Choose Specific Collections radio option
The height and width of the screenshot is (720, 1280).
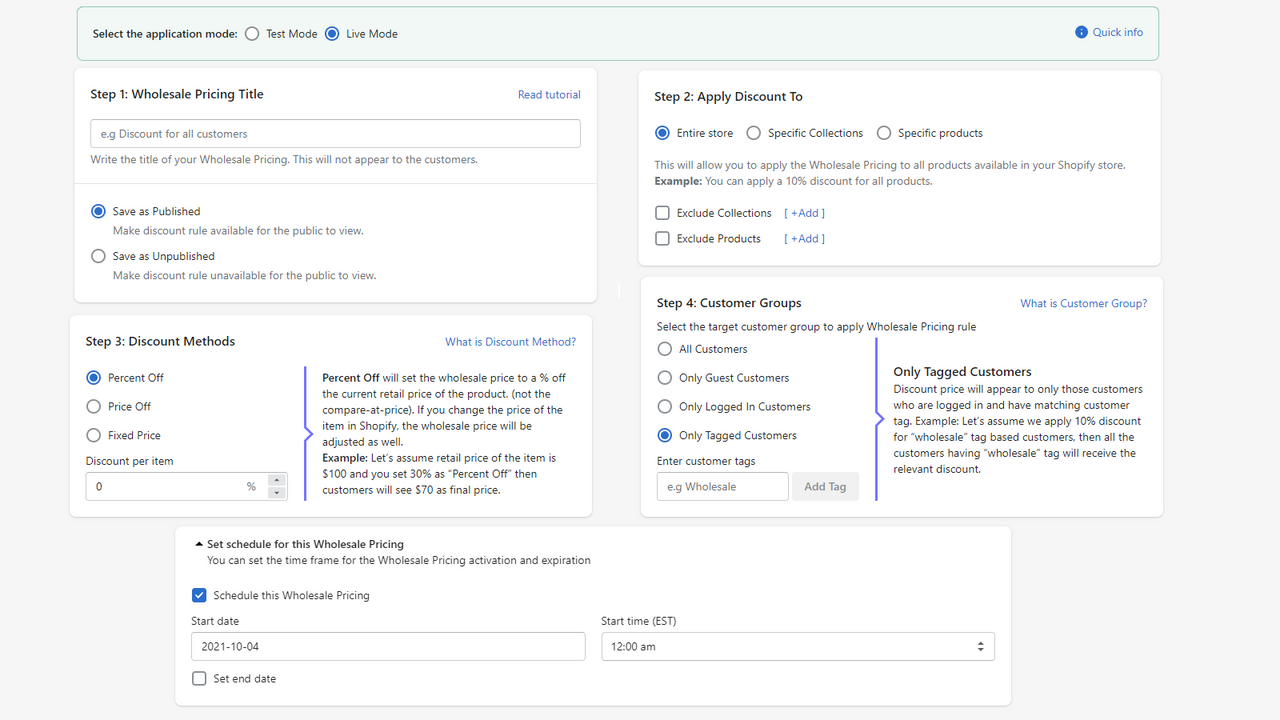[x=753, y=133]
